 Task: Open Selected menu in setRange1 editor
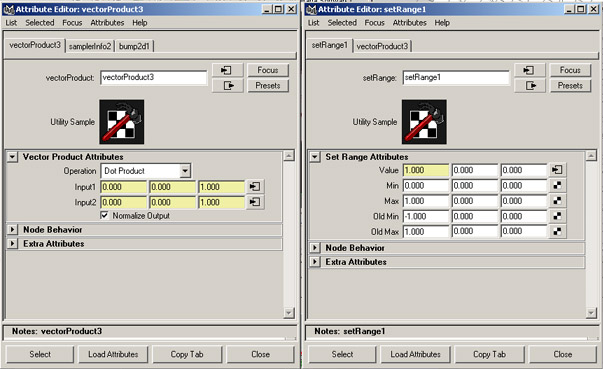tap(342, 23)
